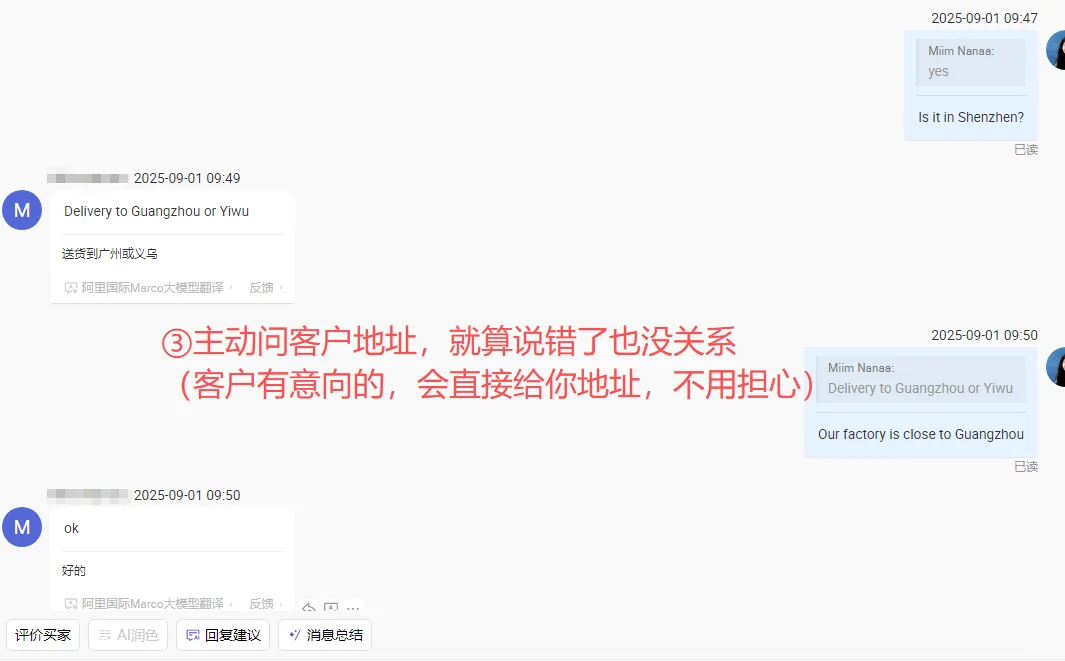Open the more options dots next to the ok message
This screenshot has width=1065, height=661.
click(x=353, y=607)
